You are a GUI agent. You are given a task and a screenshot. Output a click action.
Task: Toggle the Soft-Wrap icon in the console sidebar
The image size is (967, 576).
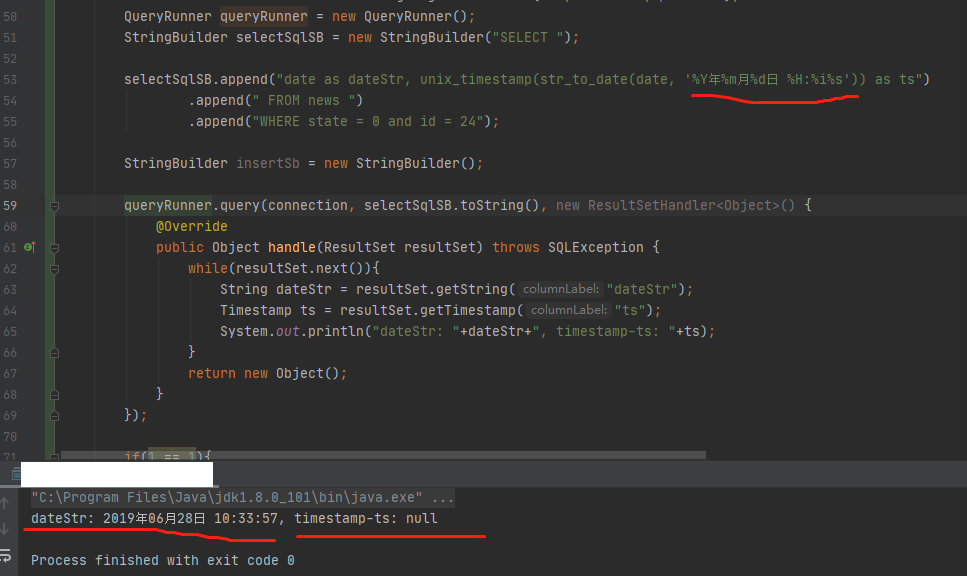click(x=6, y=555)
